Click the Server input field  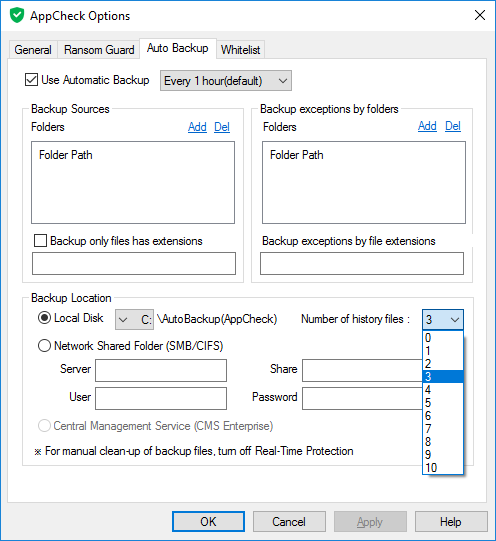161,370
